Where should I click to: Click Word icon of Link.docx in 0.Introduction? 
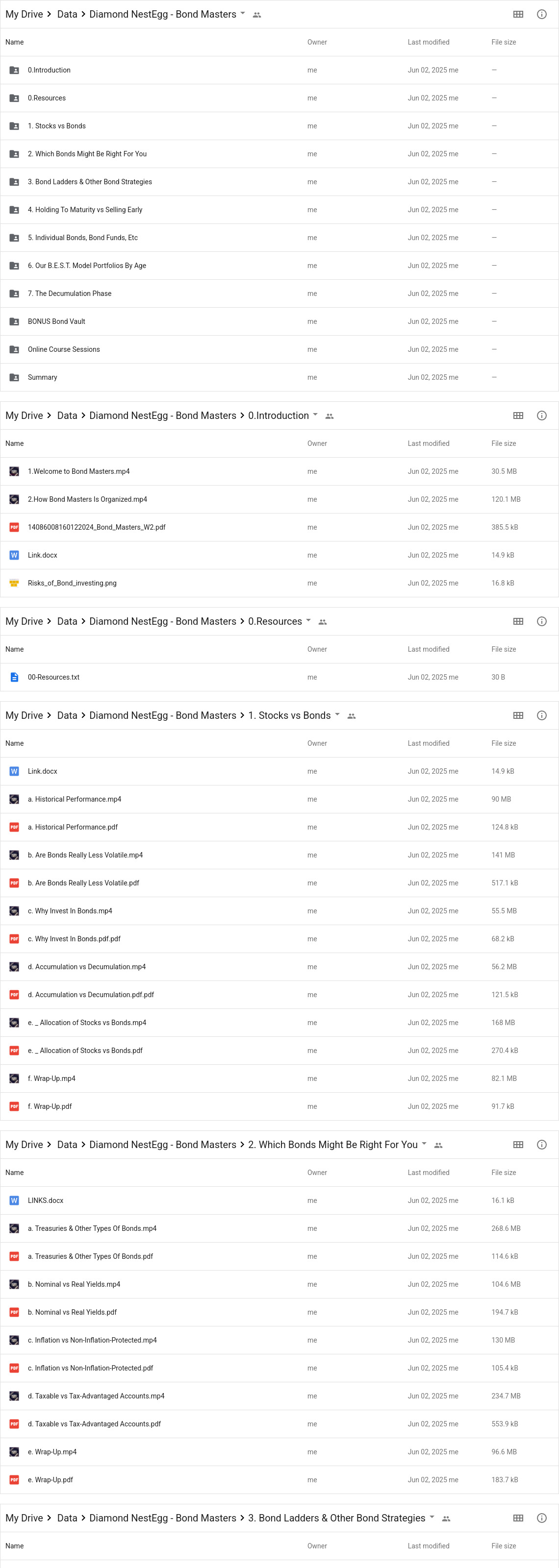(14, 555)
